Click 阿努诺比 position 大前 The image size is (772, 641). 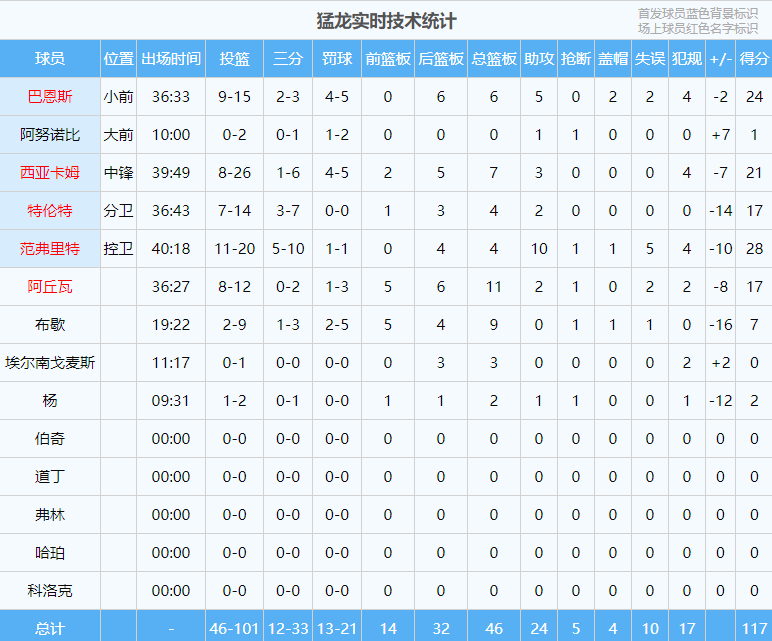118,134
